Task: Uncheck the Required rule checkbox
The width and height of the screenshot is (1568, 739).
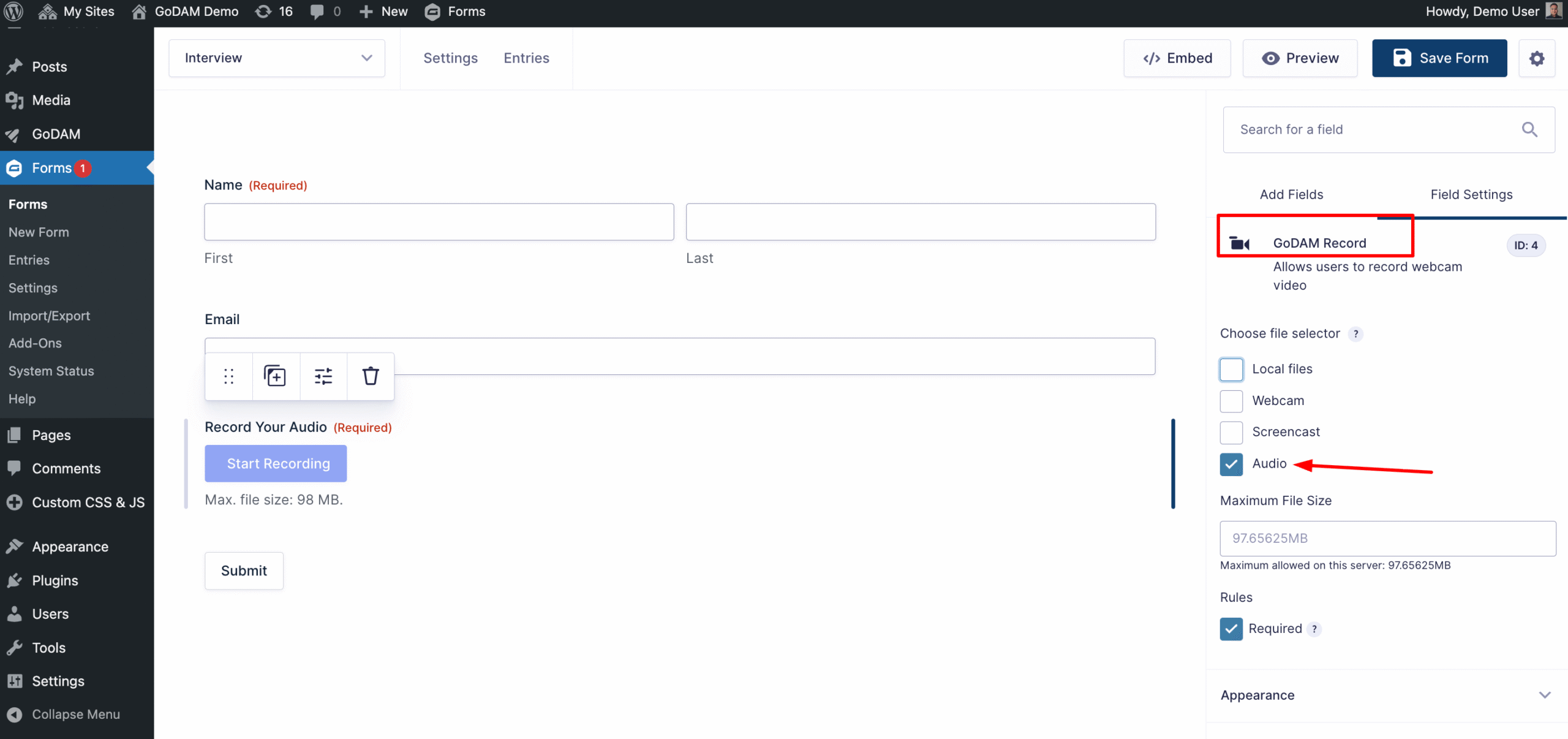Action: coord(1231,628)
